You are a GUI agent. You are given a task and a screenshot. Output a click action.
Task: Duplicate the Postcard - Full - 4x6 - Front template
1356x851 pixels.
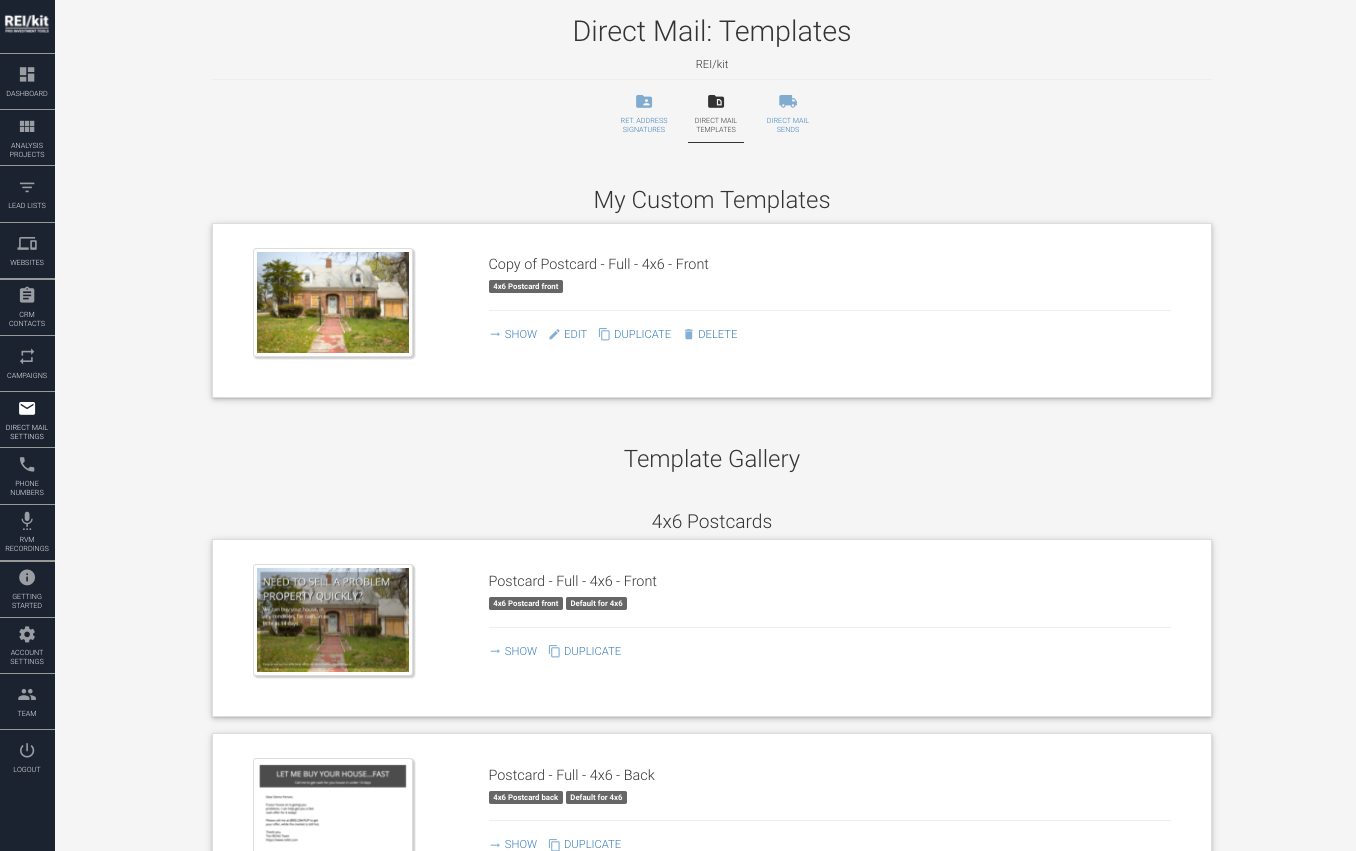[585, 650]
